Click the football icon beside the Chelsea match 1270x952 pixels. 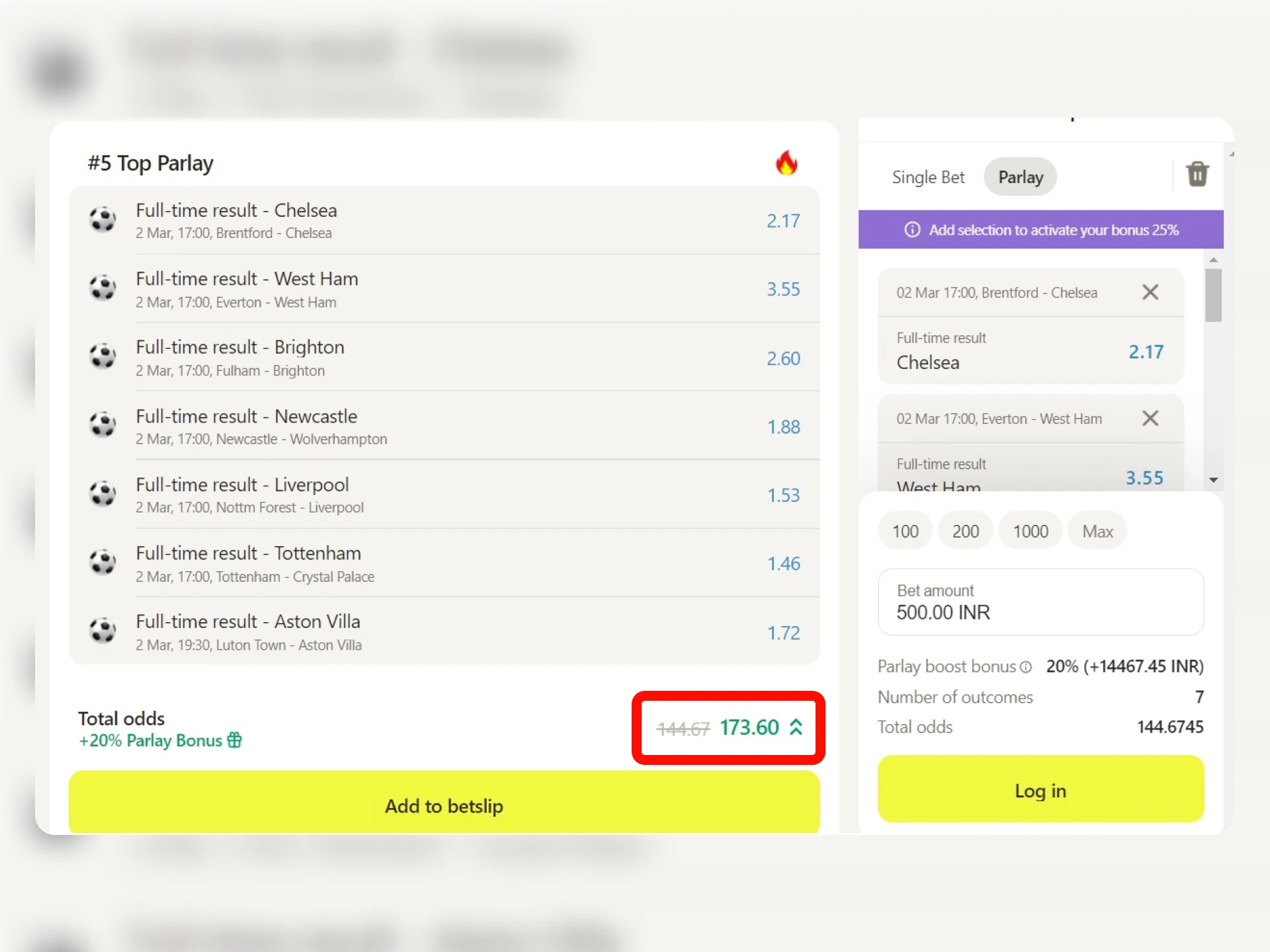tap(103, 220)
